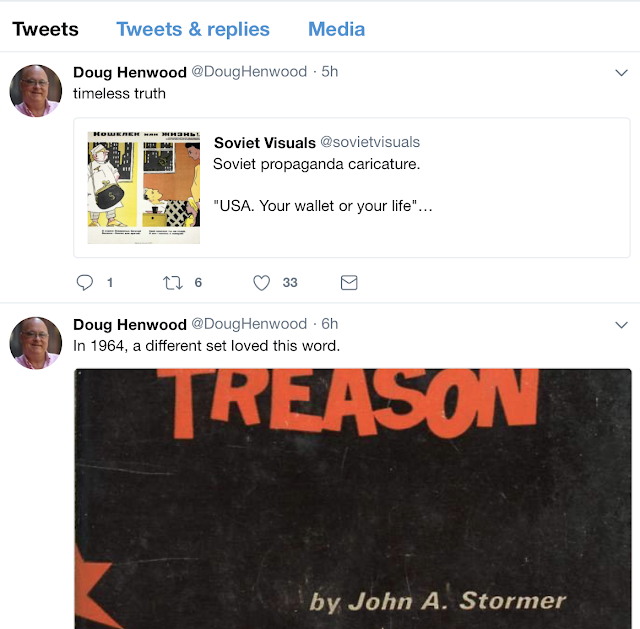The width and height of the screenshot is (640, 629).
Task: Select the Tweets tab
Action: 45,29
